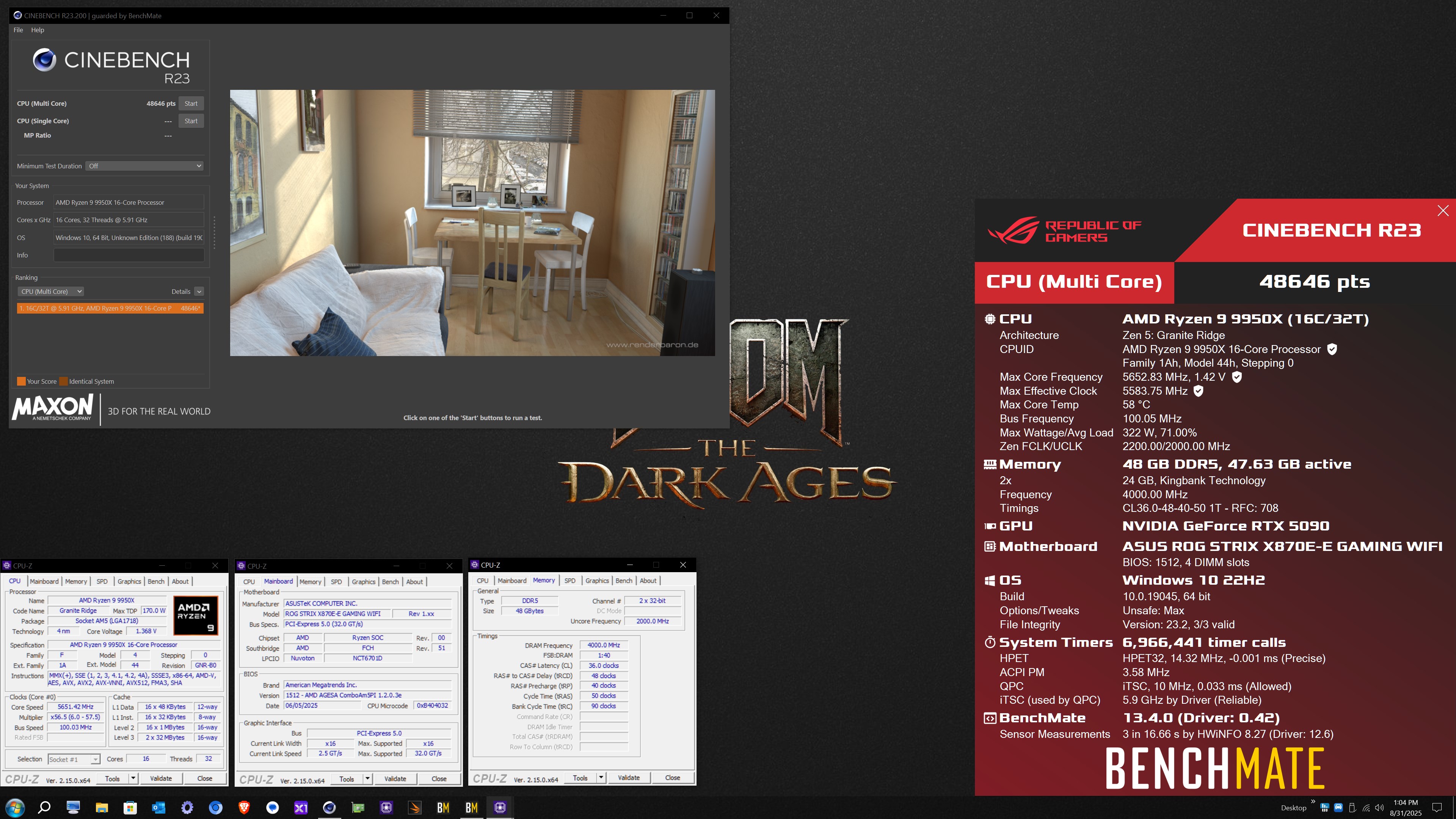Click the Max Effective Clock shield icon
The height and width of the screenshot is (819, 1456).
1198,391
